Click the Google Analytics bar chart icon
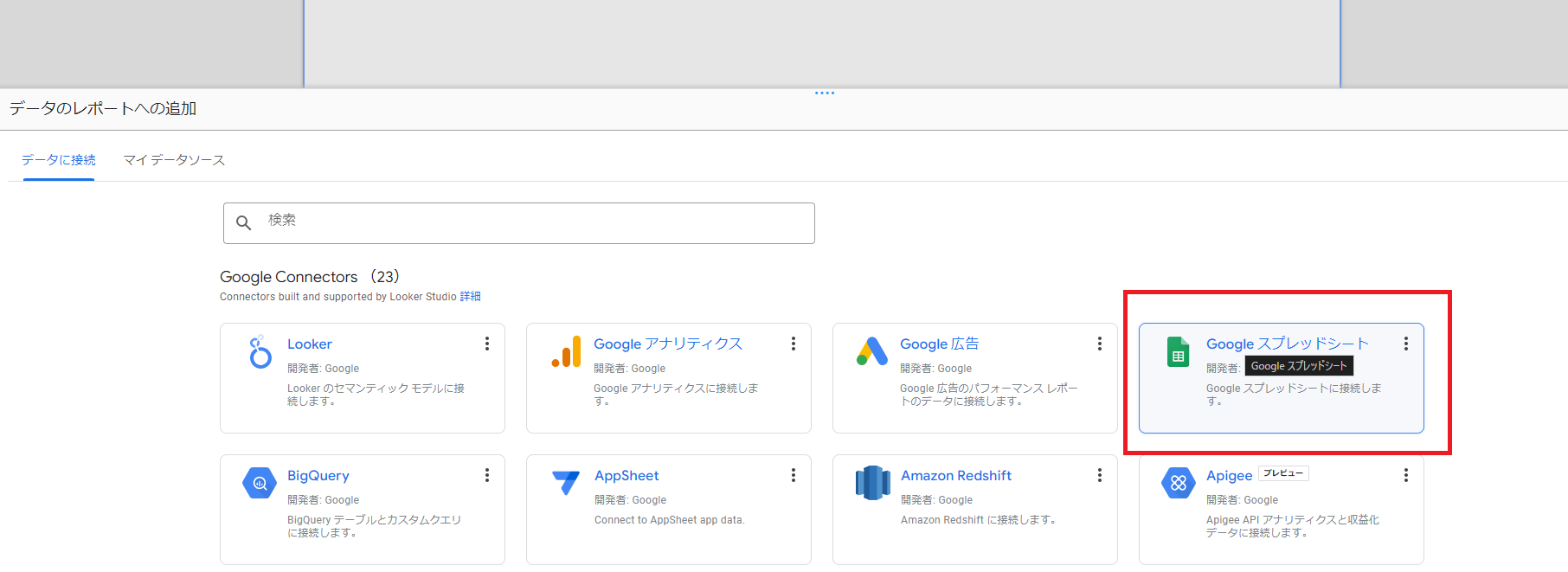This screenshot has height=572, width=1568. click(566, 351)
